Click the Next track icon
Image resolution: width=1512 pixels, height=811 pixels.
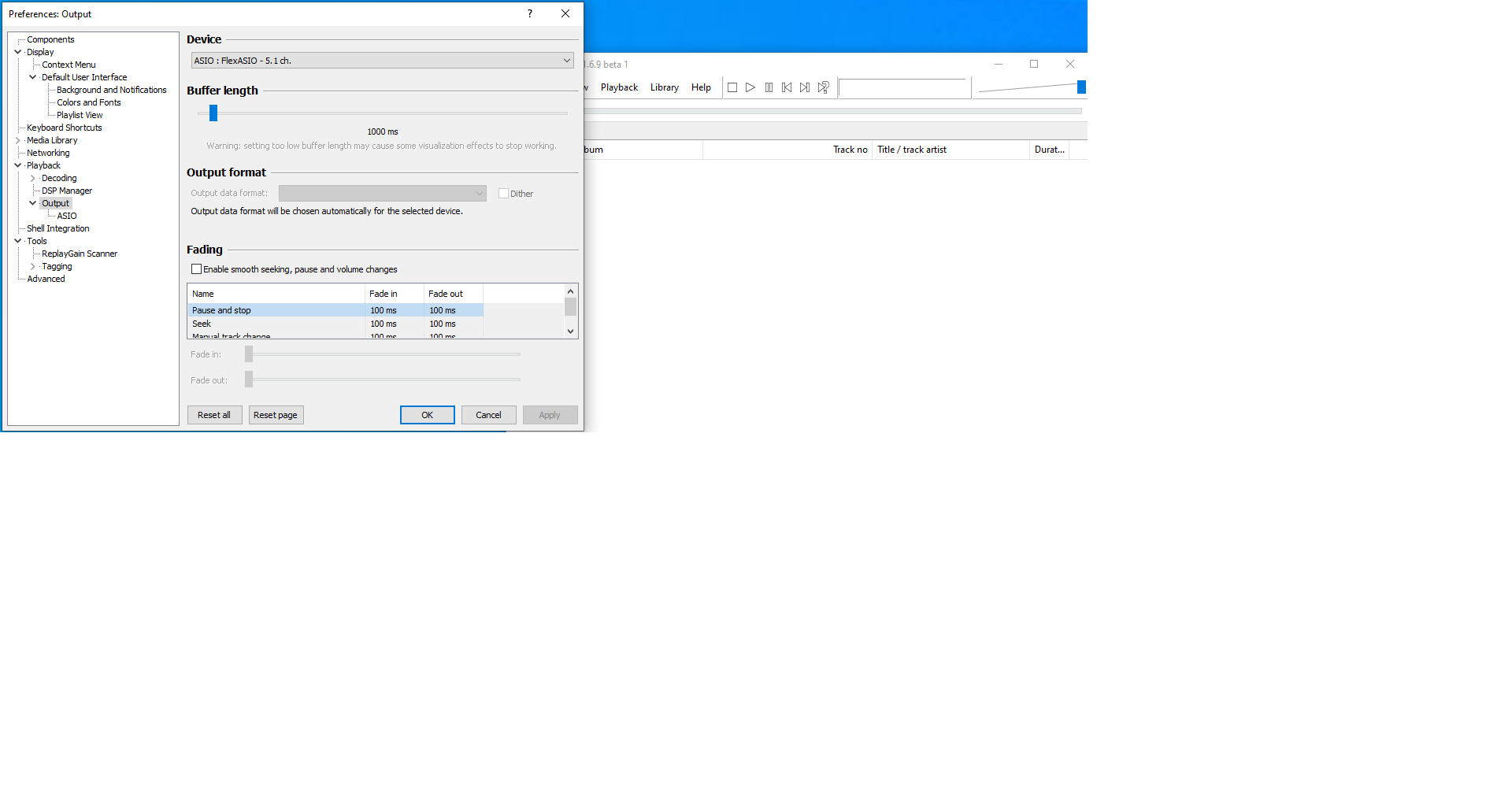[x=804, y=87]
